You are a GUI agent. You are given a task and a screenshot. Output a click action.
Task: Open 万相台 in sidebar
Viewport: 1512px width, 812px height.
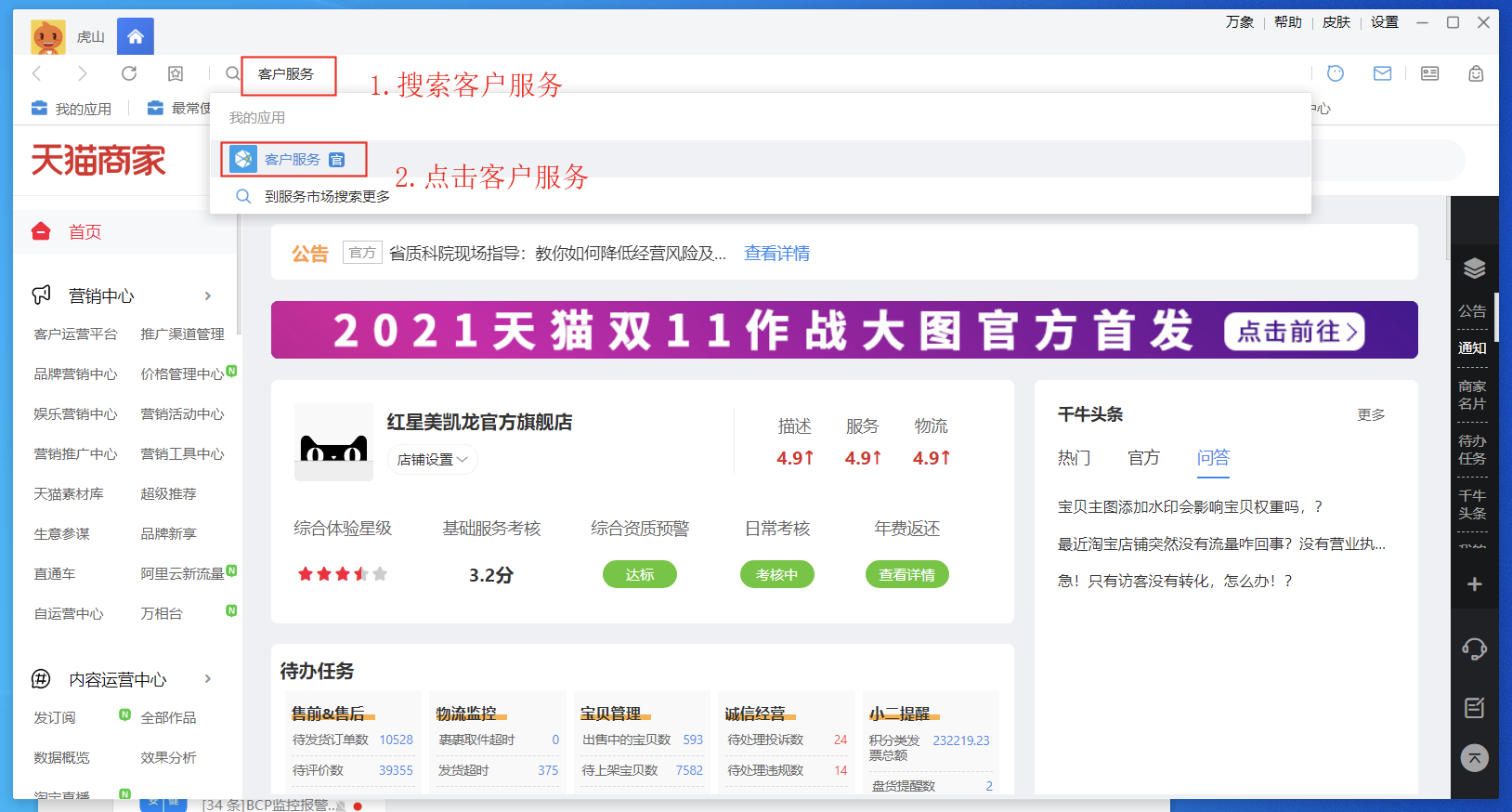pos(162,613)
